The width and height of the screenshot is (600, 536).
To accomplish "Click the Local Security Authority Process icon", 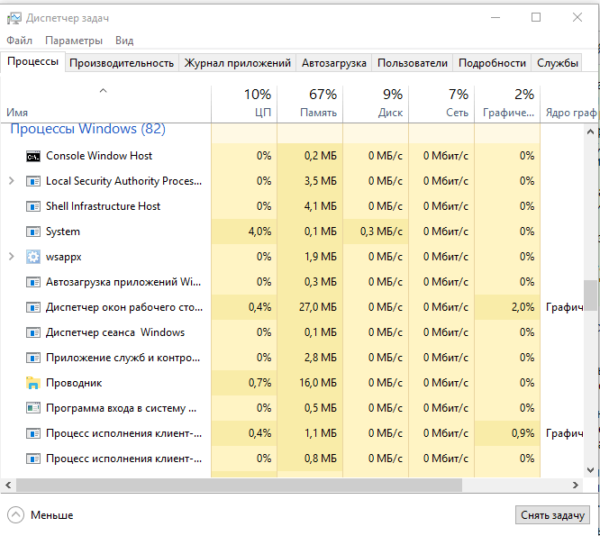I will (x=33, y=181).
